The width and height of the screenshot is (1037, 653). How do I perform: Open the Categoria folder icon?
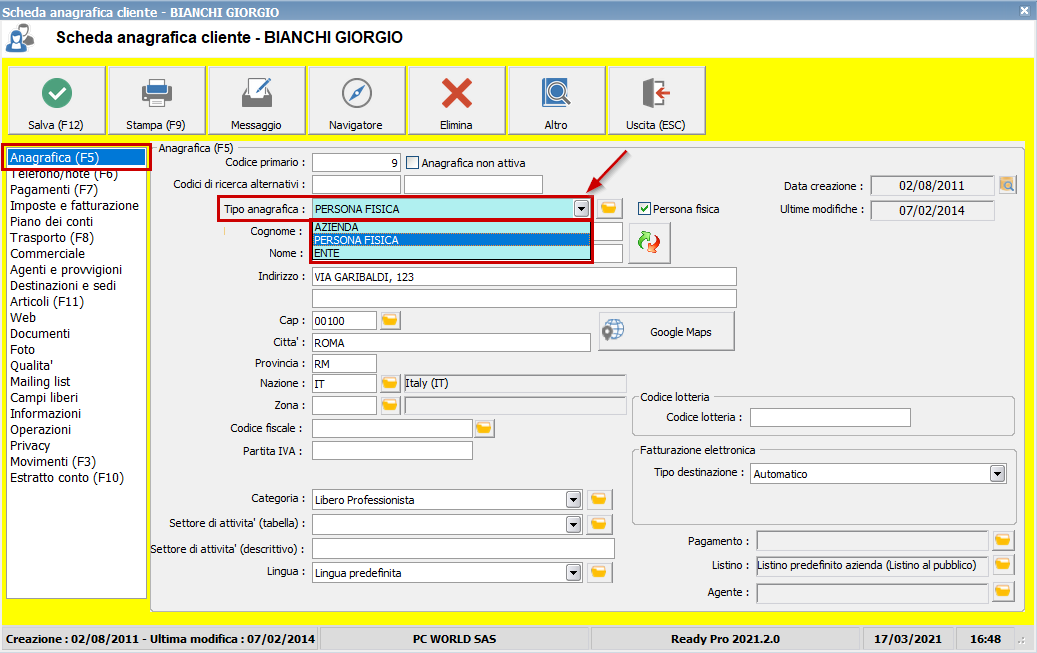(x=599, y=500)
